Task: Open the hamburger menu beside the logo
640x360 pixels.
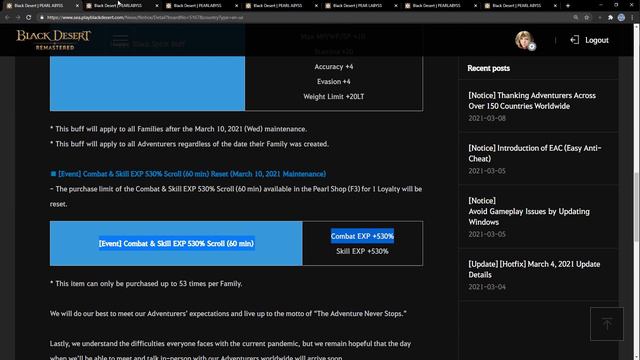Action: [x=120, y=40]
